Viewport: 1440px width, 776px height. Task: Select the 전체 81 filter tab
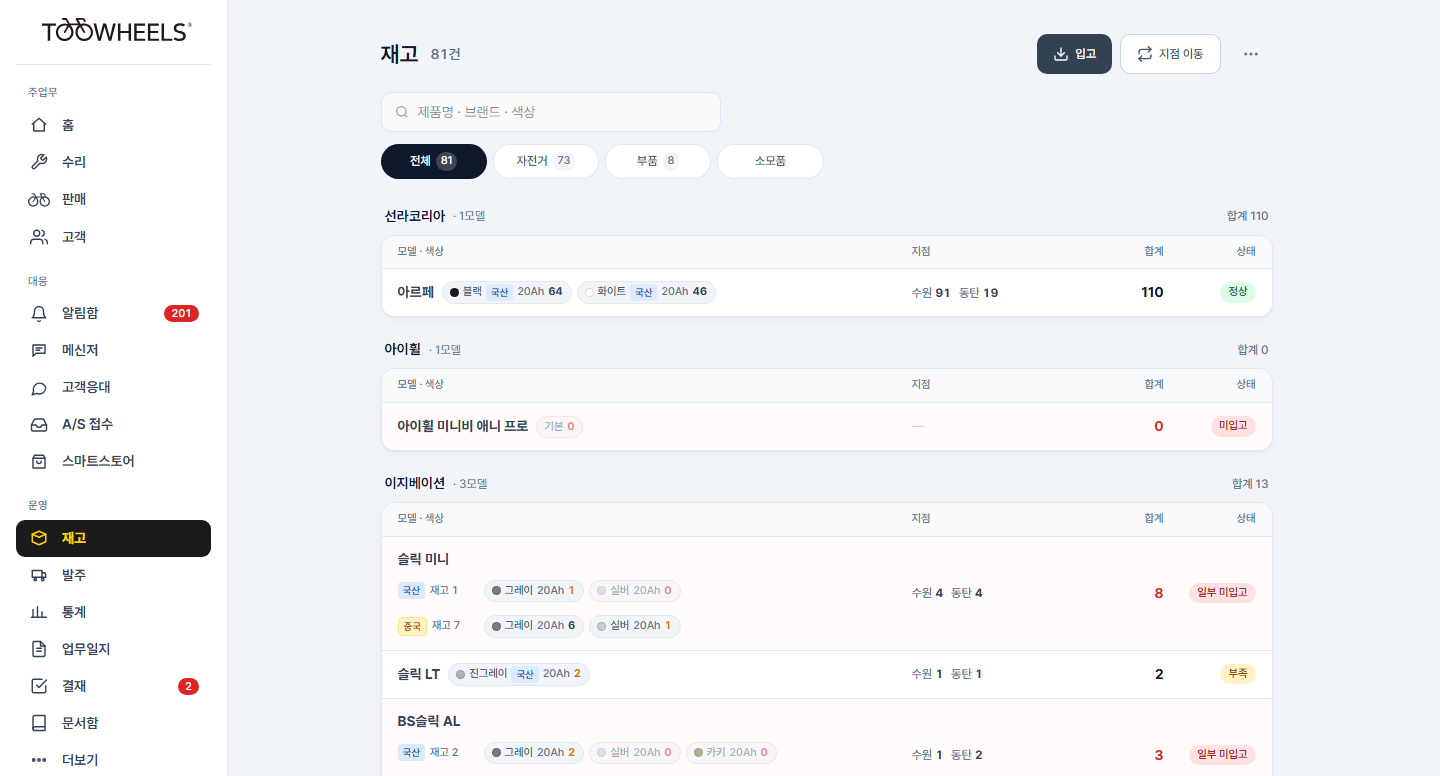(x=434, y=161)
